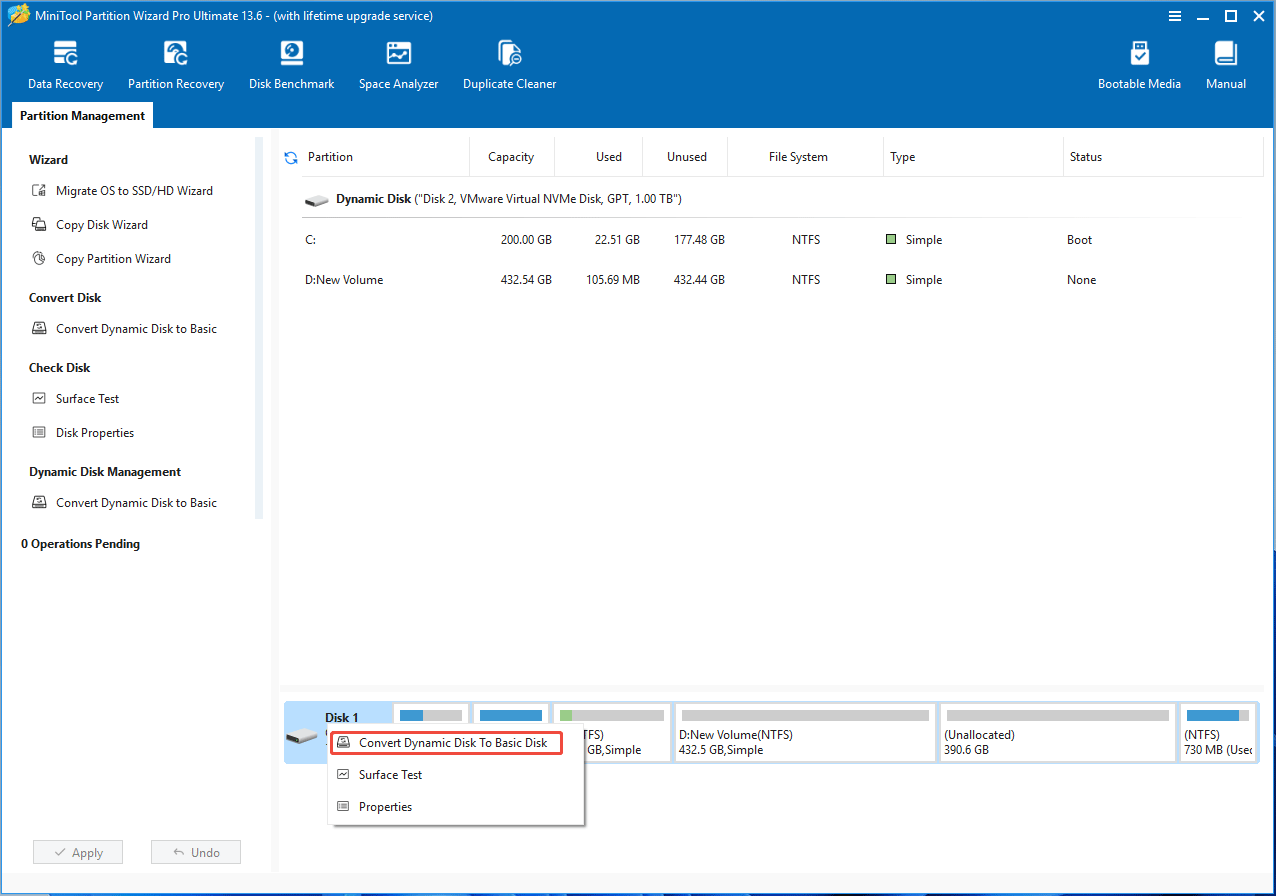Image resolution: width=1276 pixels, height=896 pixels.
Task: Open the hamburger menu in title bar
Action: pyautogui.click(x=1177, y=16)
